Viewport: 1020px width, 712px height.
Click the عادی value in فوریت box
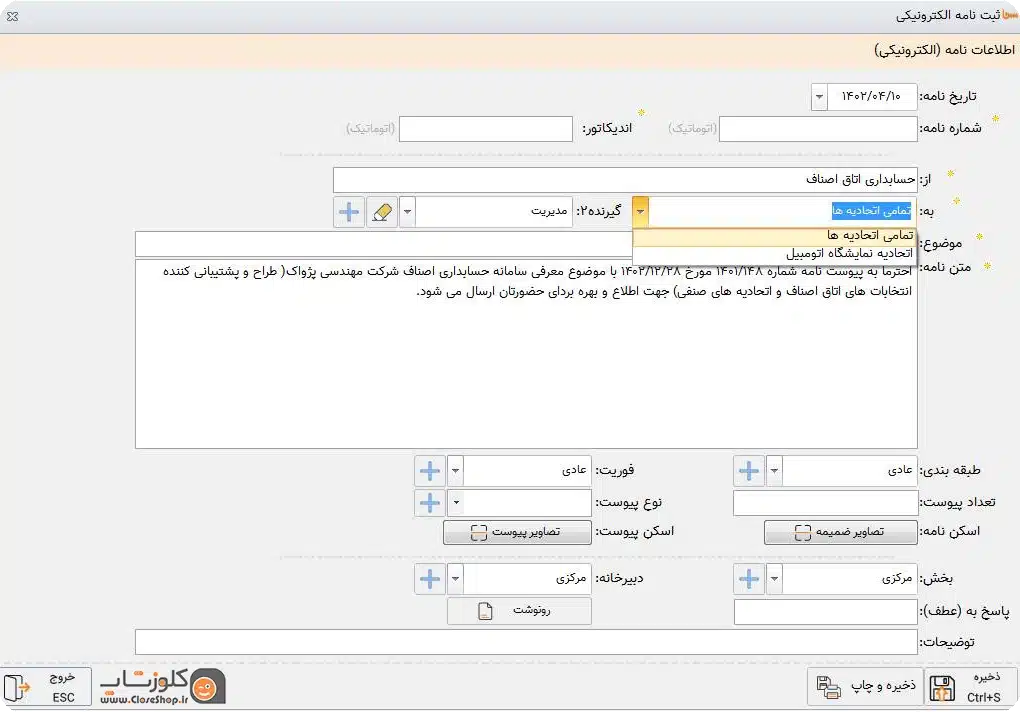tap(574, 470)
